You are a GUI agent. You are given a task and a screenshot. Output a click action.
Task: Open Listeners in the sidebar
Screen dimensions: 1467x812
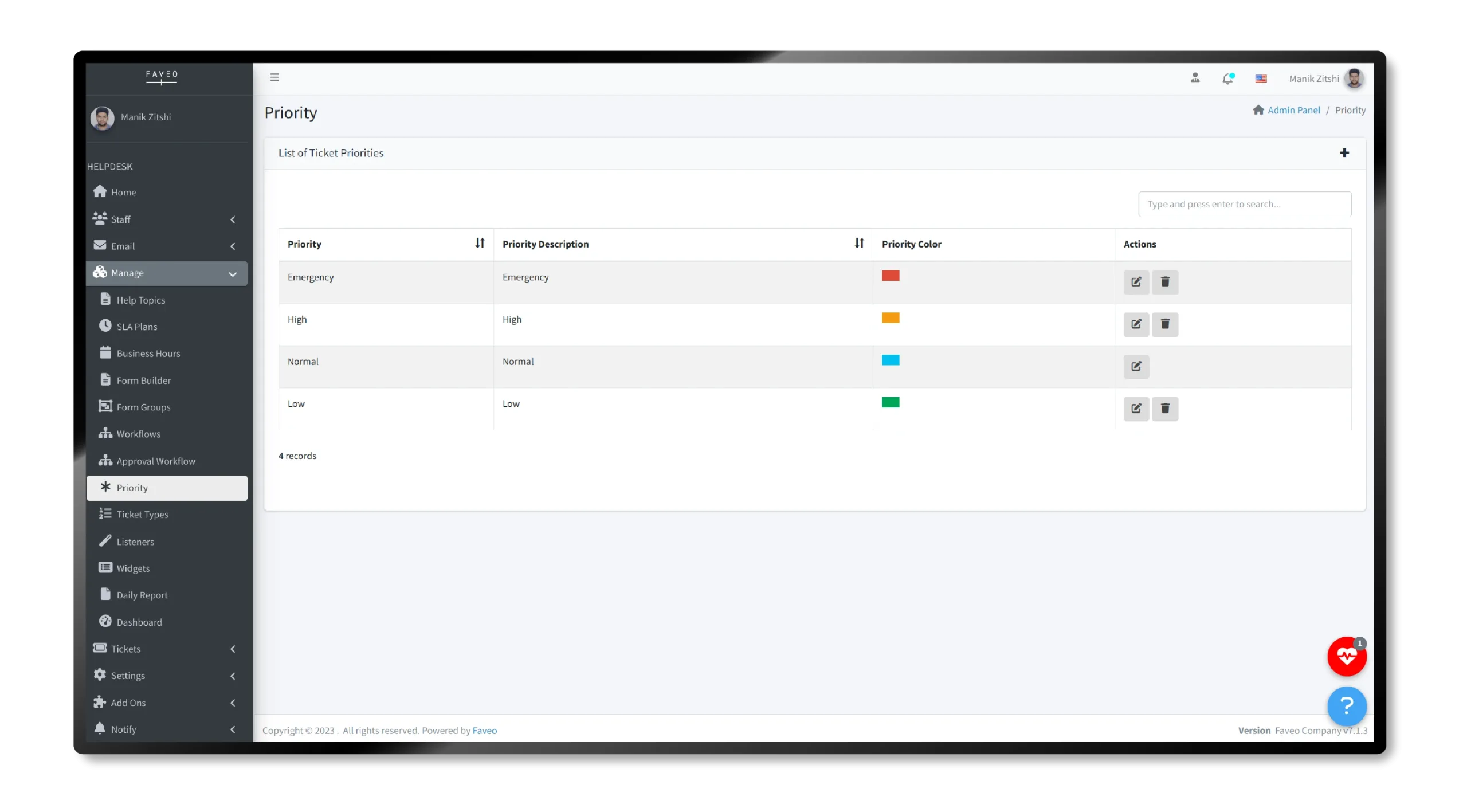point(167,542)
